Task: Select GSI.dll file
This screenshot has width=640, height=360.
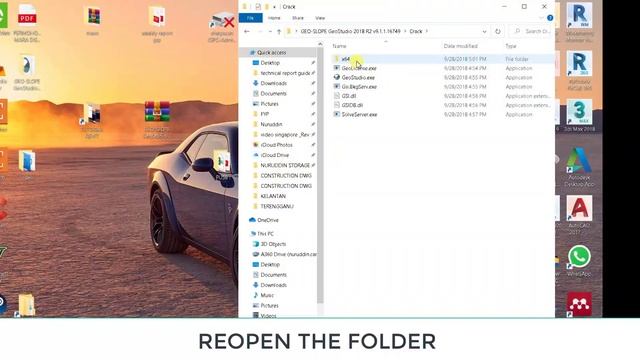Action: [x=349, y=96]
